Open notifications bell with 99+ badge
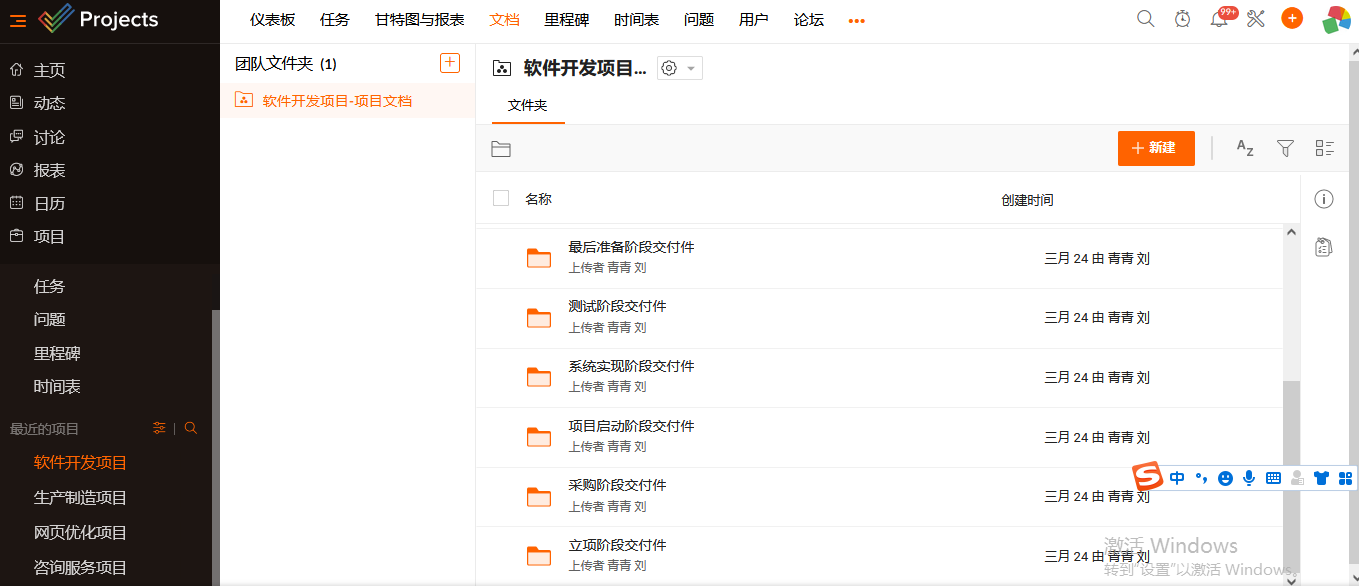1359x586 pixels. click(x=1219, y=19)
